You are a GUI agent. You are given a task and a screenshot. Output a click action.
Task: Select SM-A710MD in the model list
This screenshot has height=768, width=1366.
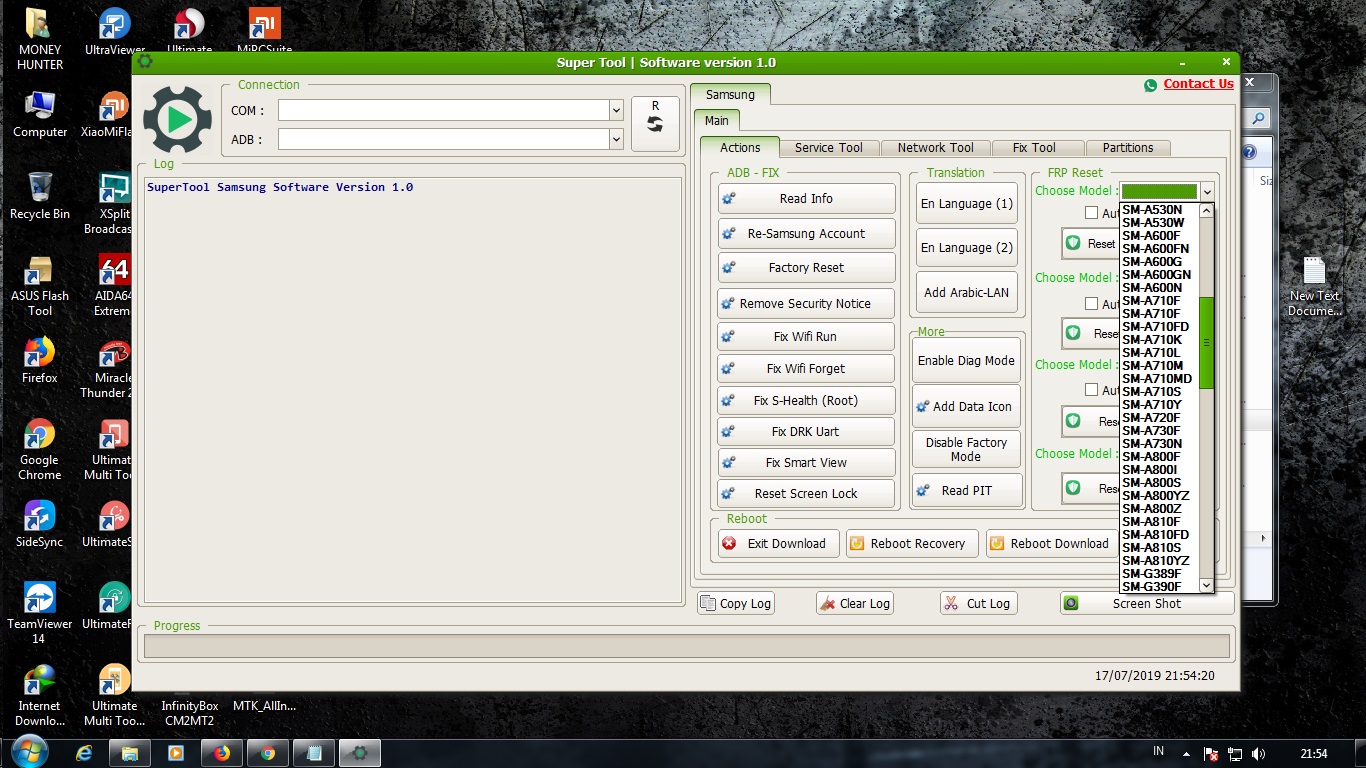tap(1159, 379)
